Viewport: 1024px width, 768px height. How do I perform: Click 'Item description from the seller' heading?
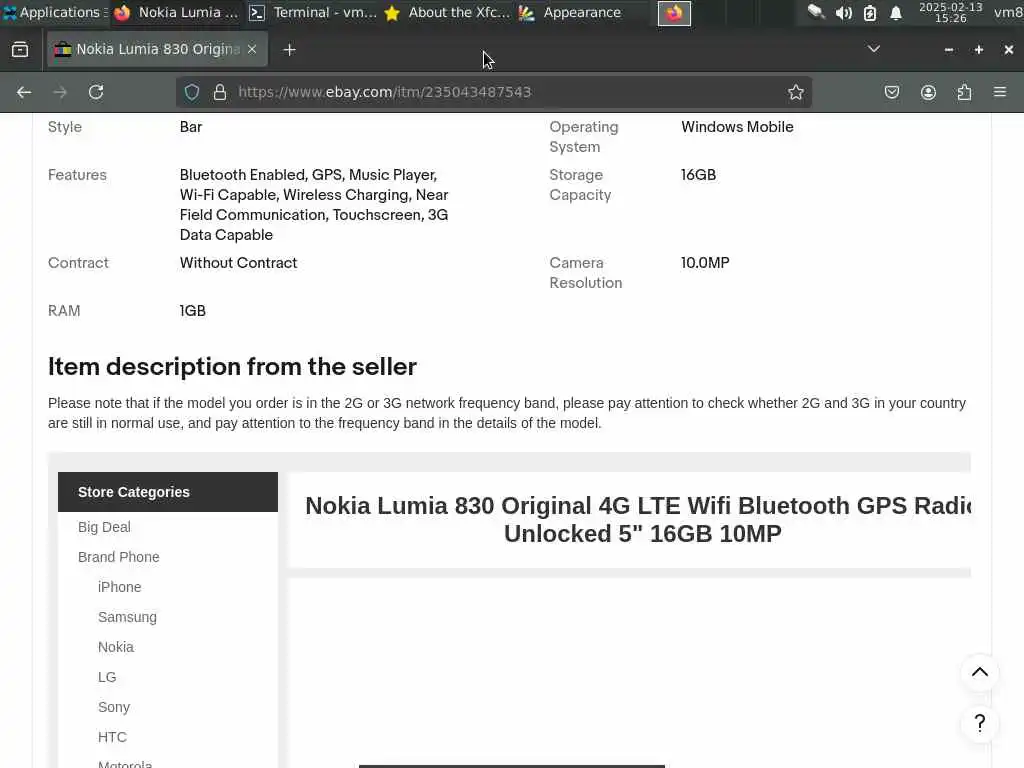point(232,367)
